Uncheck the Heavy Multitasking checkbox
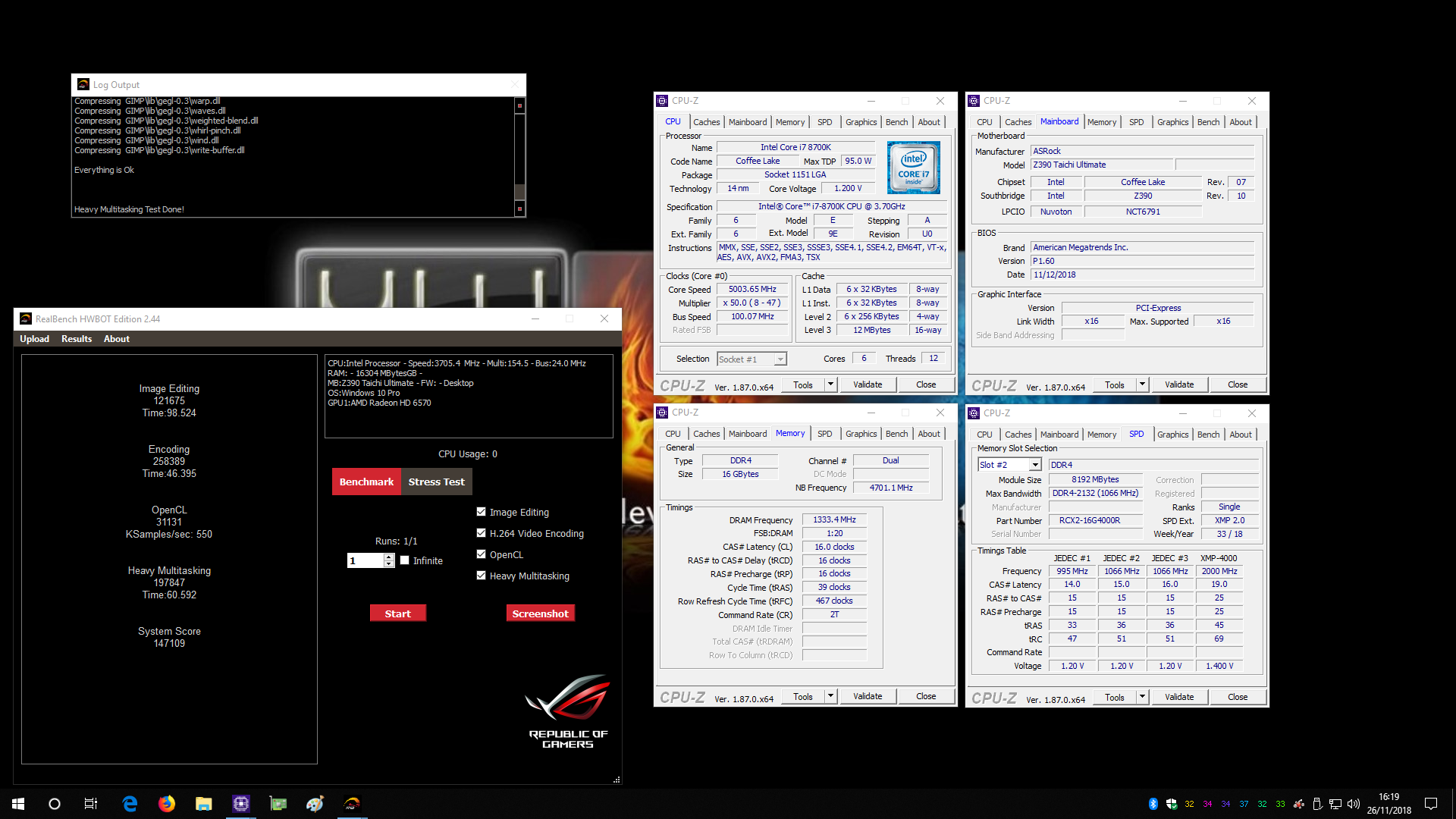The width and height of the screenshot is (1456, 819). point(481,576)
